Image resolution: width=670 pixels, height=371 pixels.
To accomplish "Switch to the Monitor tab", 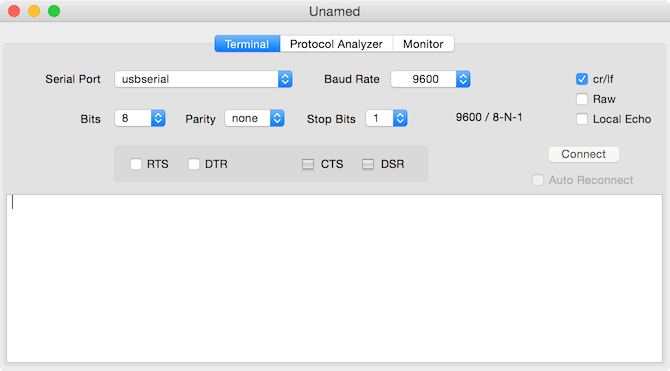I will 423,44.
